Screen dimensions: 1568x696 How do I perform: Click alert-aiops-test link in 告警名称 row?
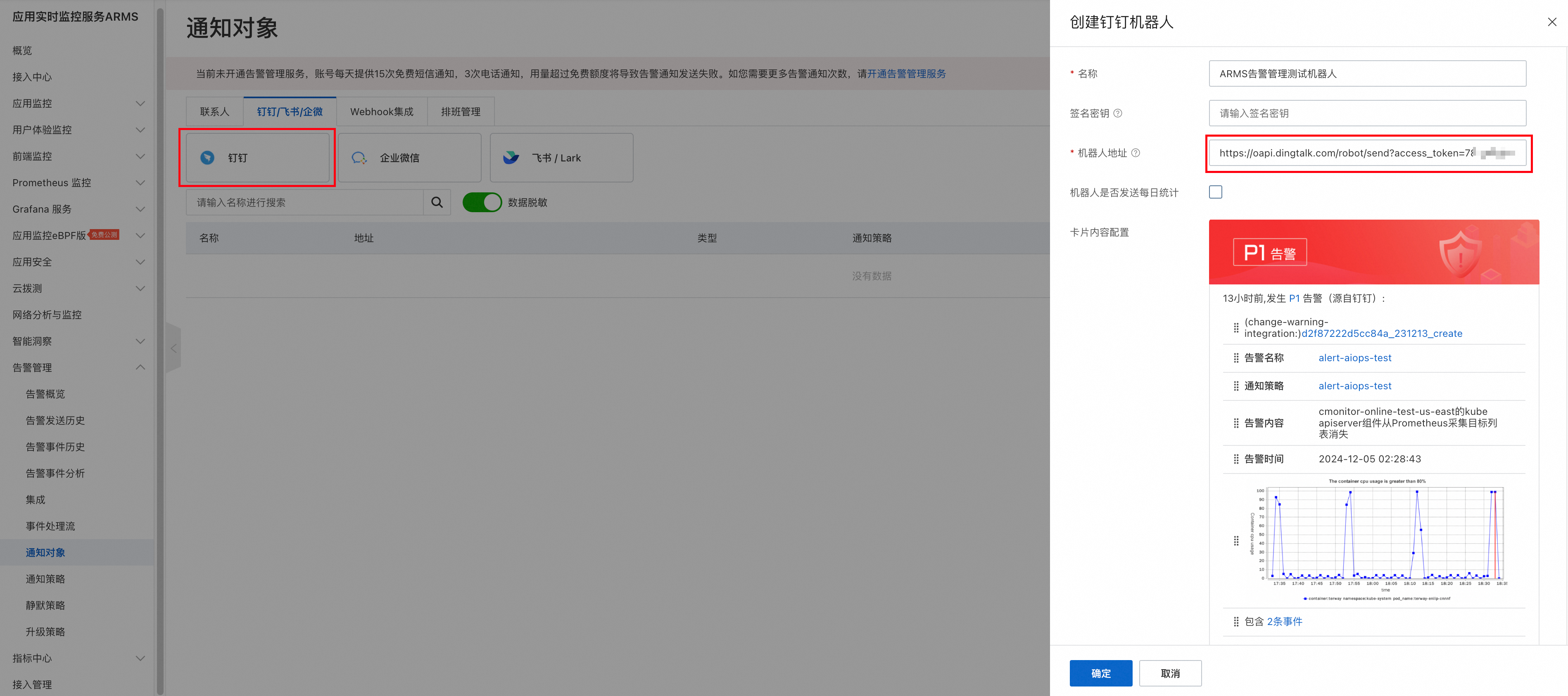(x=1355, y=358)
